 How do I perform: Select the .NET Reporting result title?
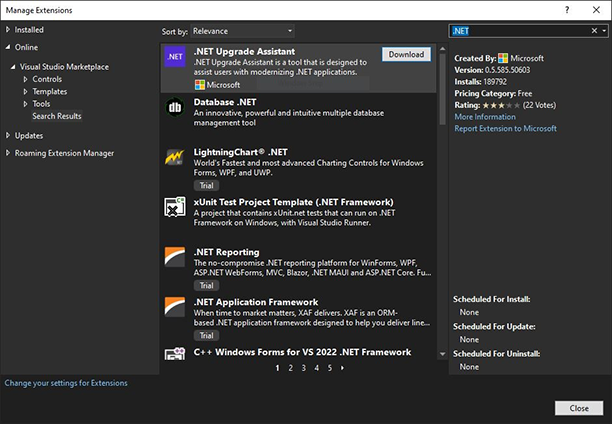coord(226,252)
